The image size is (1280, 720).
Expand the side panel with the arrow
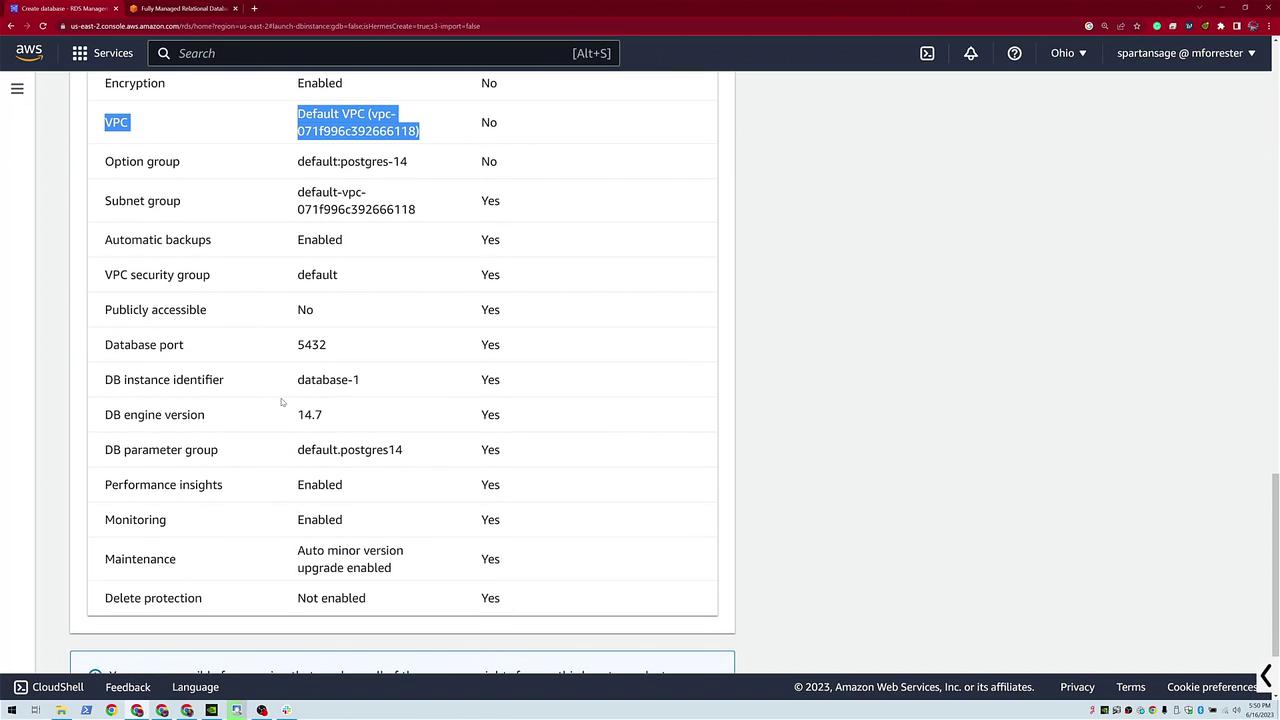click(x=1266, y=677)
